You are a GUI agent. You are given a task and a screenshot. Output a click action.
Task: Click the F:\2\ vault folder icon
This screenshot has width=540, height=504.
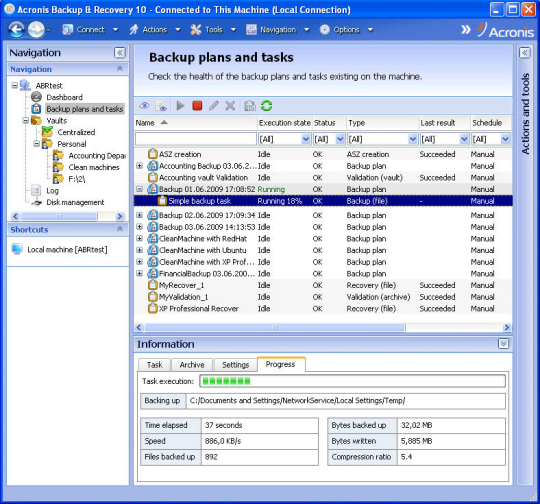coord(58,178)
